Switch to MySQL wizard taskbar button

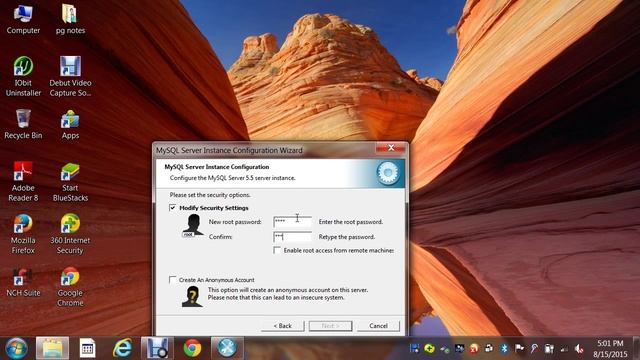click(x=227, y=348)
